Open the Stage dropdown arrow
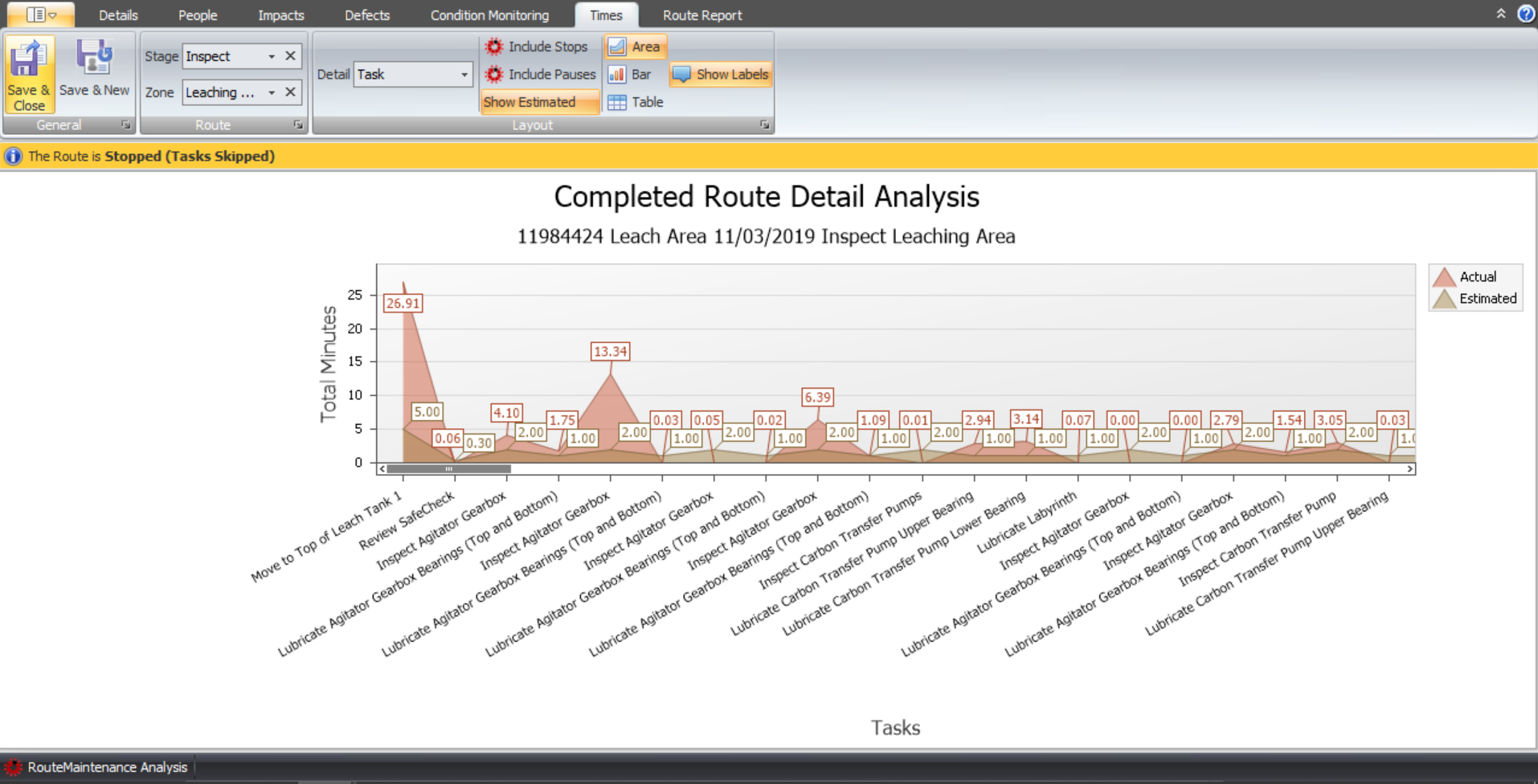Viewport: 1538px width, 784px height. (x=272, y=56)
